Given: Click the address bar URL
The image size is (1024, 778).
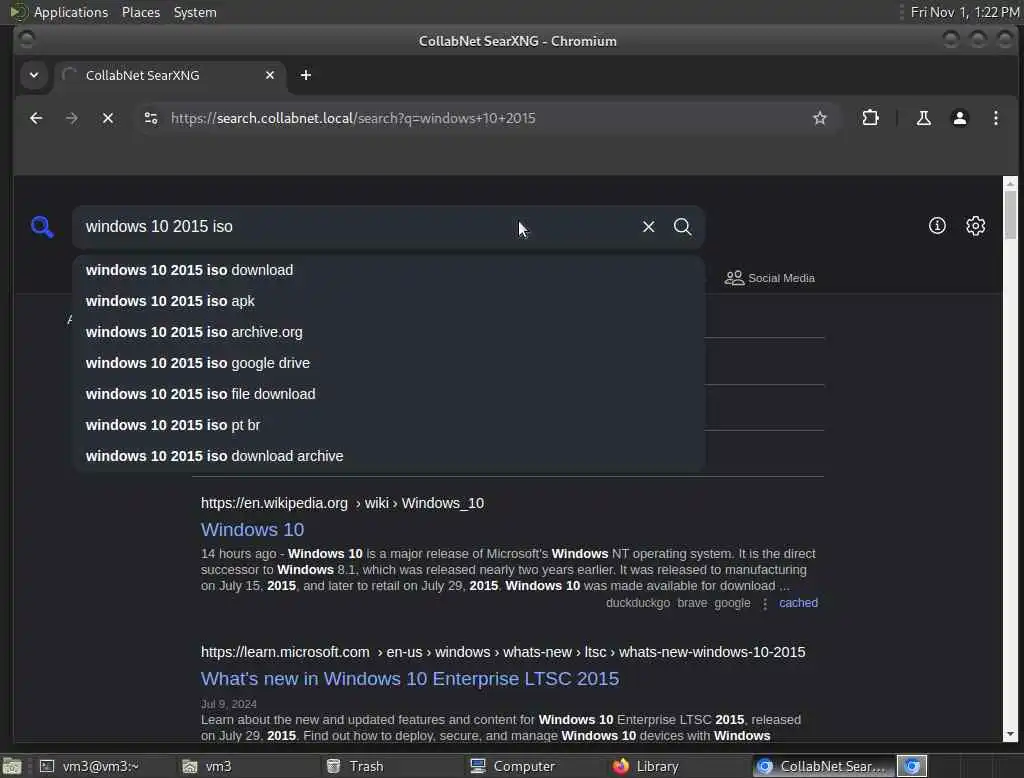Looking at the screenshot, I should point(353,118).
